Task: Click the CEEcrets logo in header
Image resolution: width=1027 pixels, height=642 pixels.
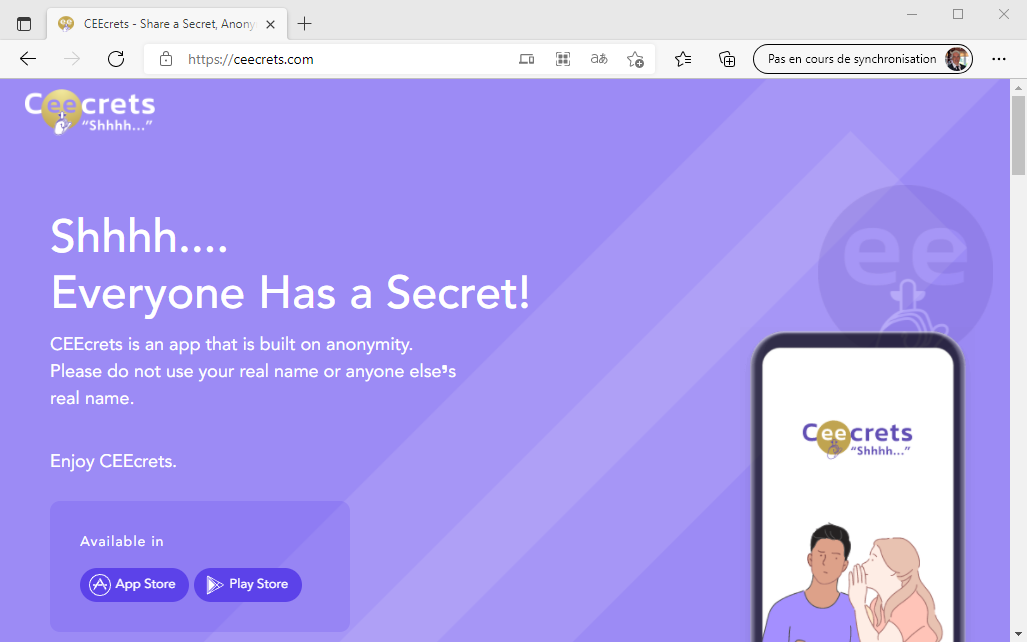Action: point(90,112)
